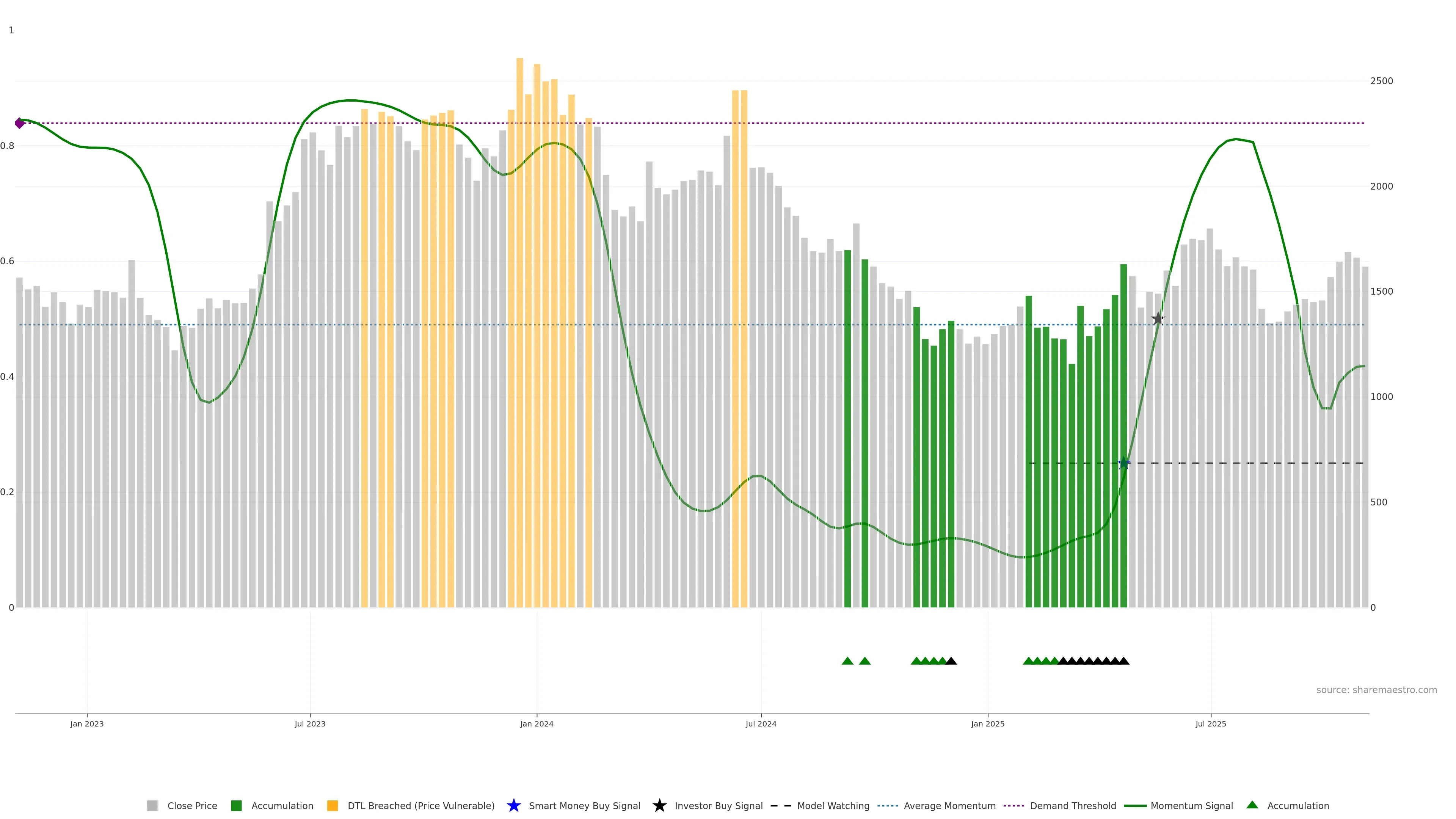
Task: Click the last black triangle marker
Action: click(1123, 661)
